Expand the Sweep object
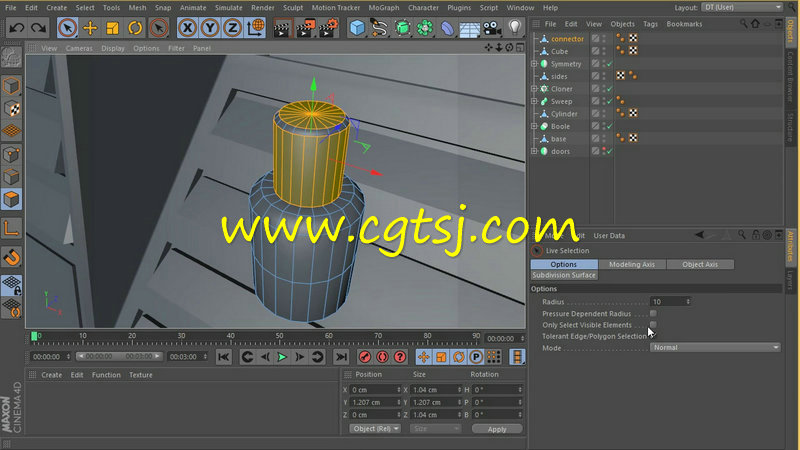Screen dimensions: 800x450 [x=534, y=101]
